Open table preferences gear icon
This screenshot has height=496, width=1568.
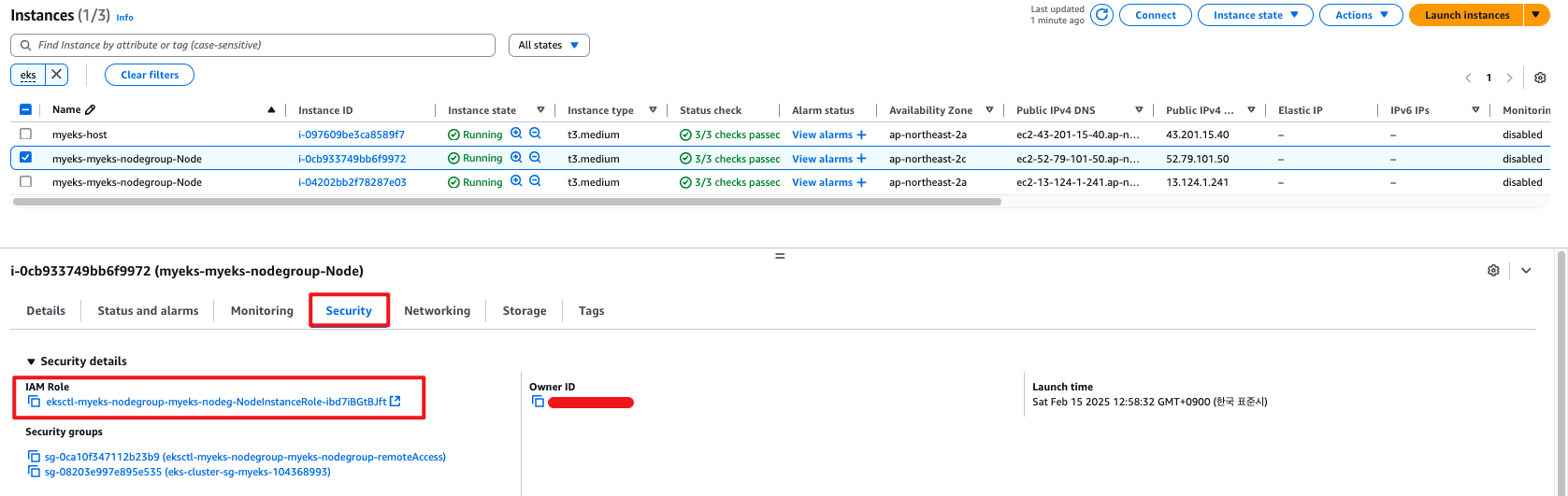[x=1540, y=78]
